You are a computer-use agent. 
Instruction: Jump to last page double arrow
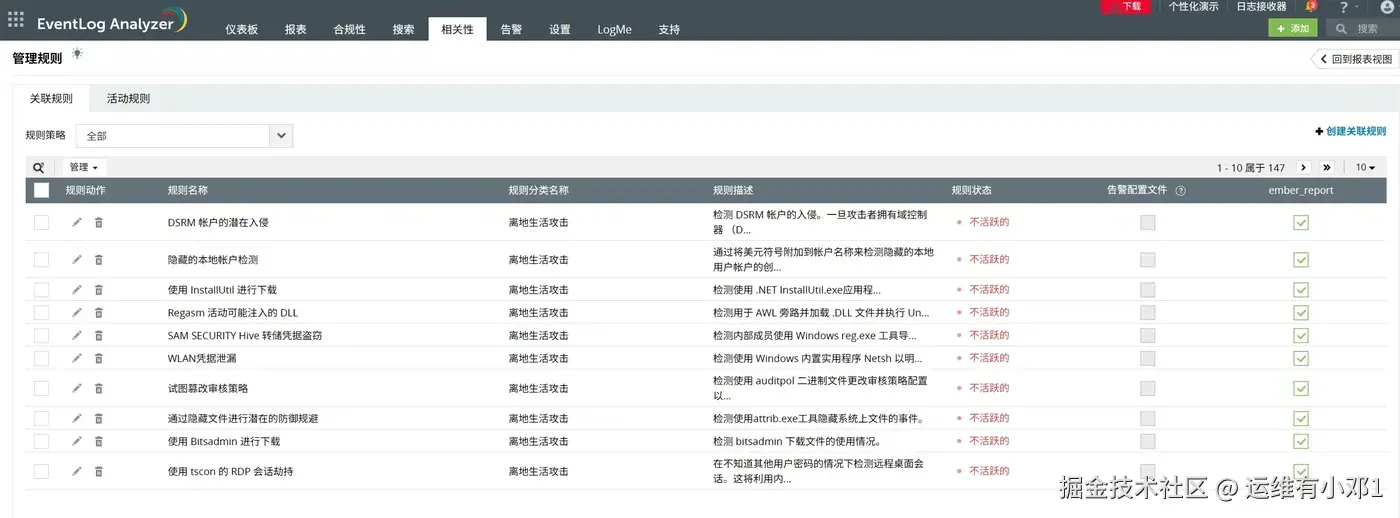[x=1327, y=168]
